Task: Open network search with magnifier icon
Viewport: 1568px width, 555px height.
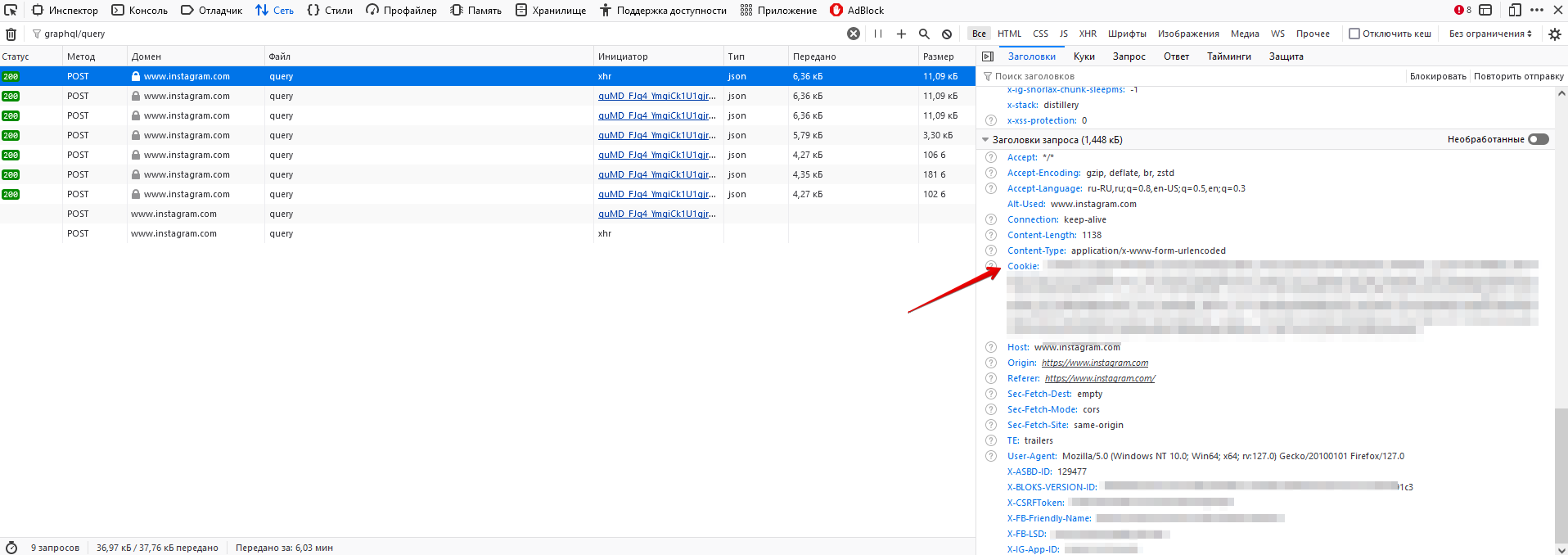Action: click(924, 34)
